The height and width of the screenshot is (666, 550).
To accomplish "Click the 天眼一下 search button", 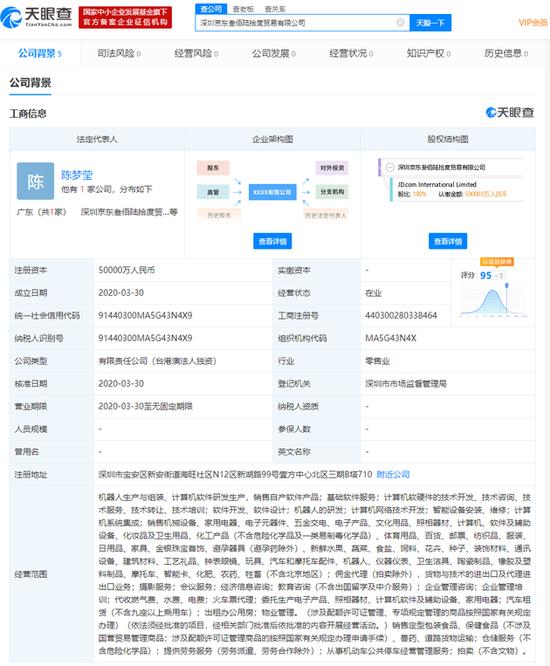I will tap(430, 23).
